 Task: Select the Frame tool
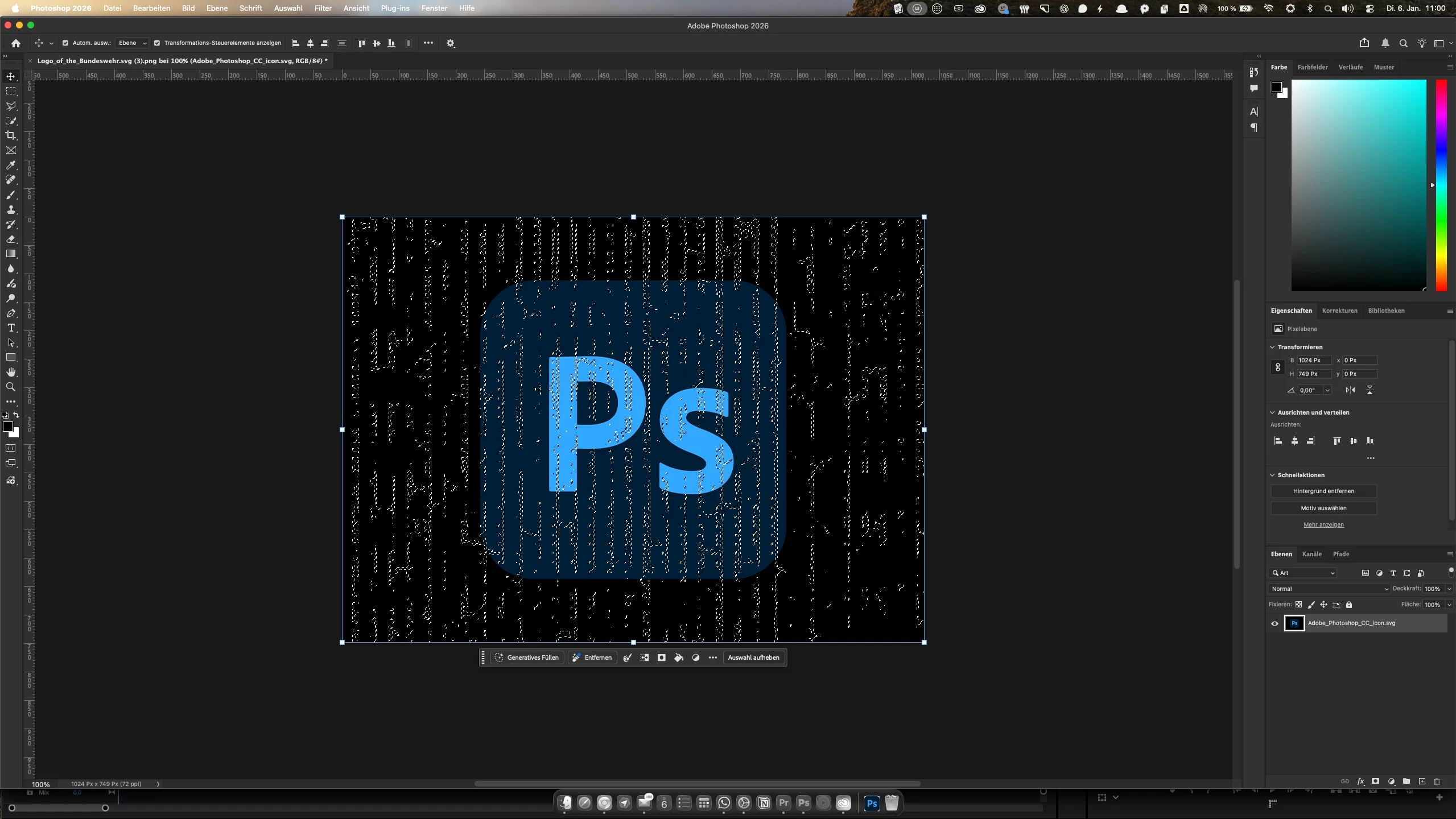tap(11, 150)
